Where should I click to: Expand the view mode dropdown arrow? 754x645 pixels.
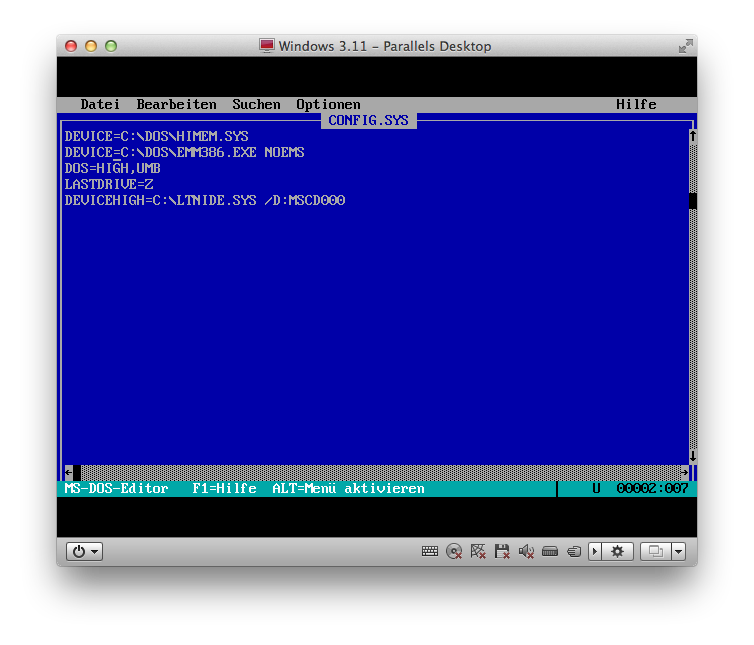pos(679,551)
